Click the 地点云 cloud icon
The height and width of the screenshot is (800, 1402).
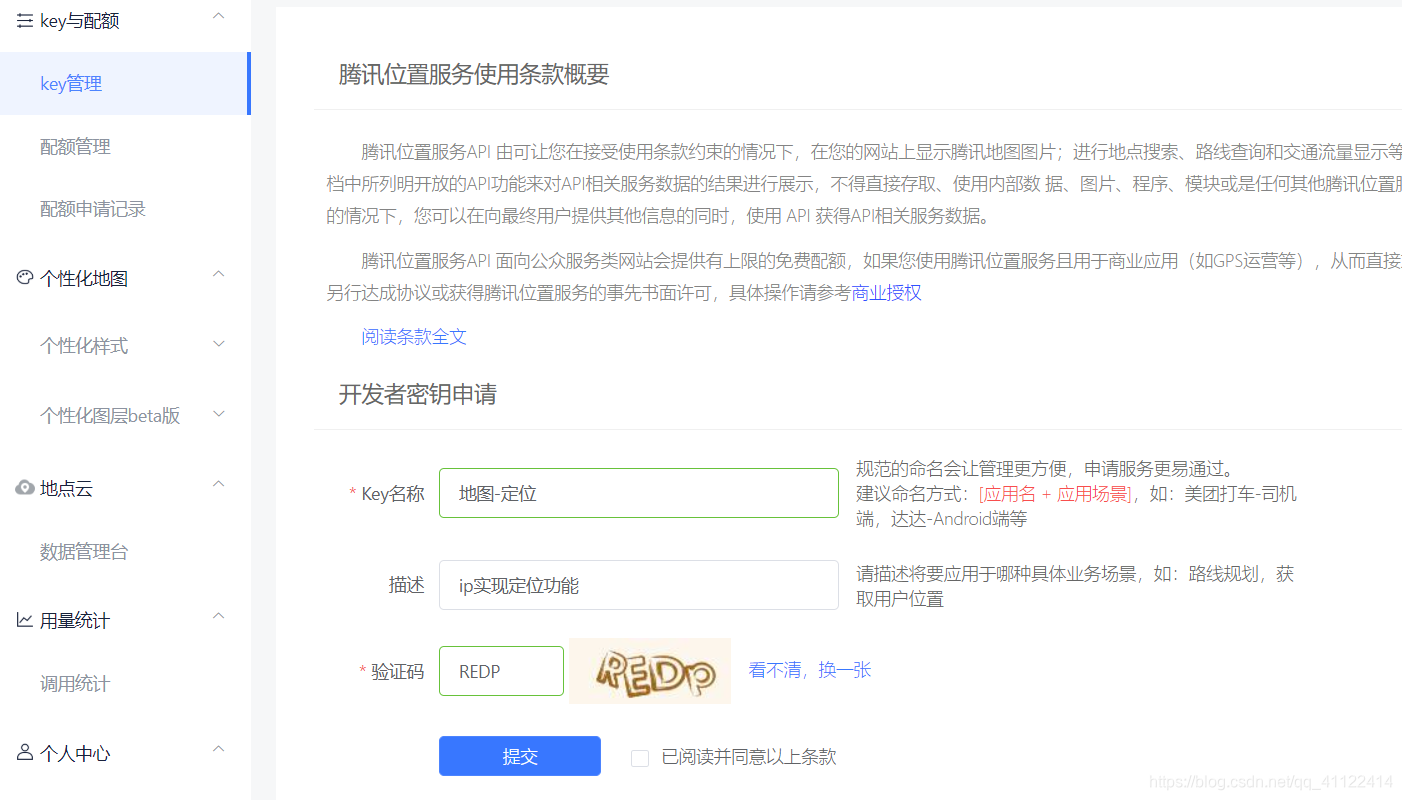pos(25,488)
